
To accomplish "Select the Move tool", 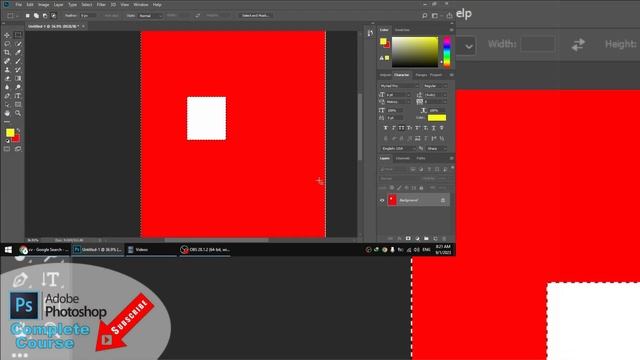I will point(7,35).
